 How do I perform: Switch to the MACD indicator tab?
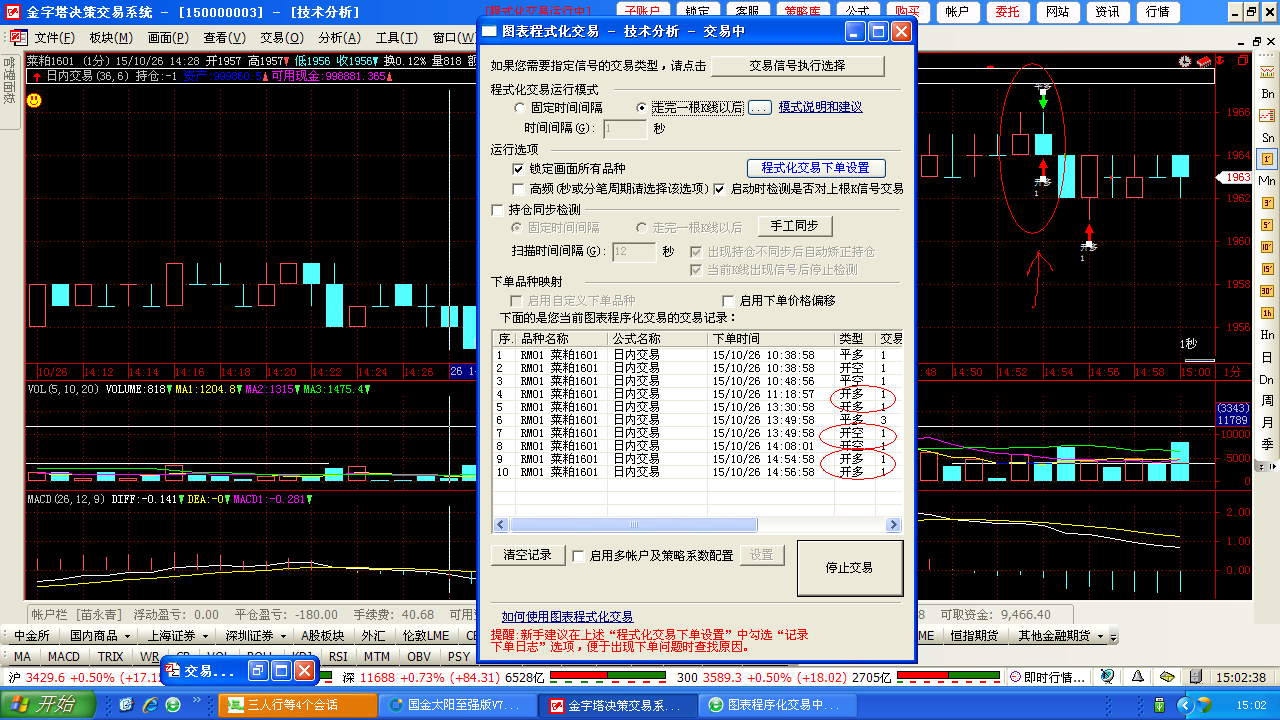[x=64, y=657]
